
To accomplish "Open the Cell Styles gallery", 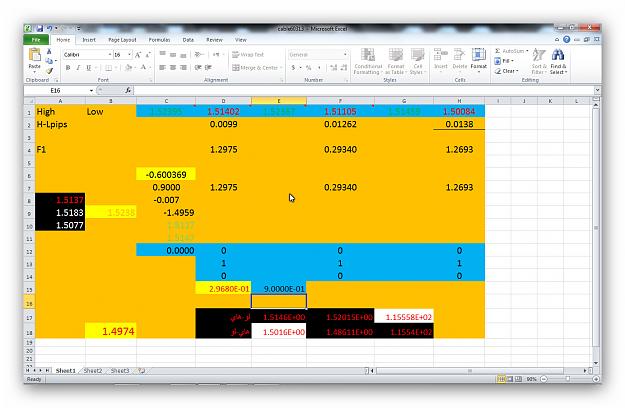I will (418, 61).
